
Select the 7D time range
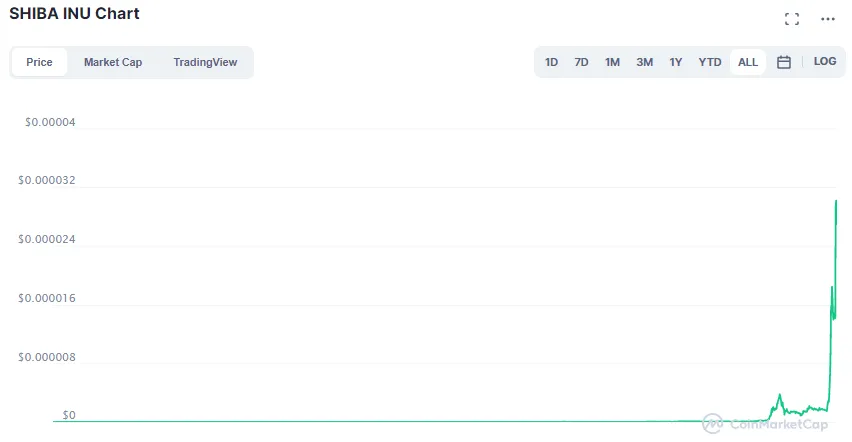pos(581,62)
